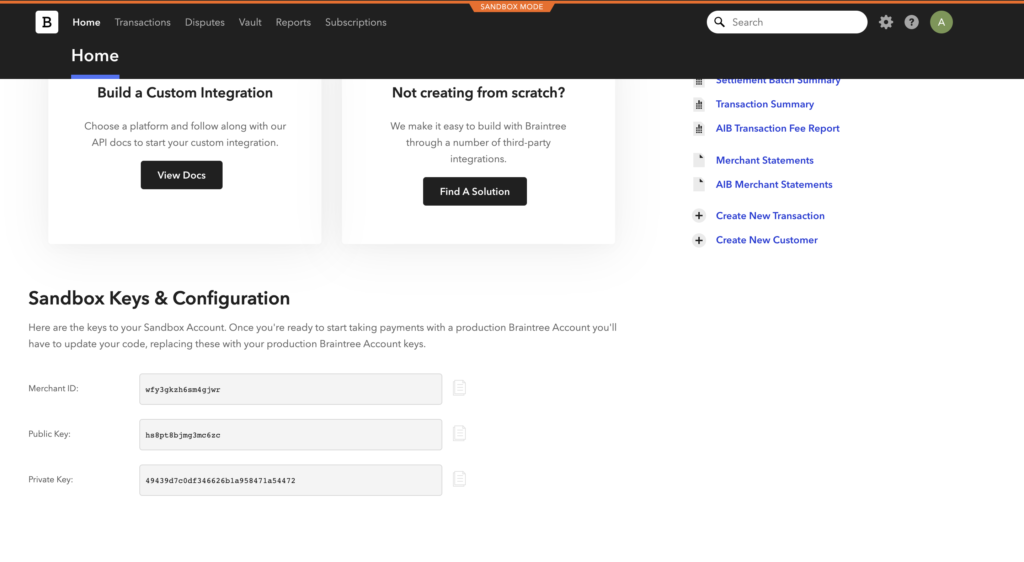This screenshot has height=562, width=1024.
Task: Copy the Private Key using copy icon
Action: 459,479
